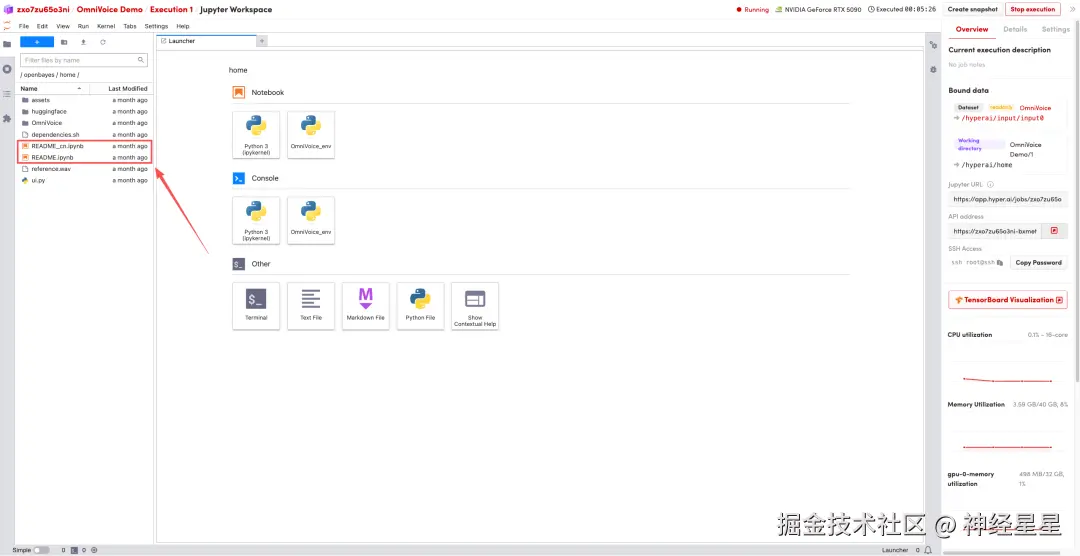
Task: Select README.ipynb notebook
Action: pos(84,157)
